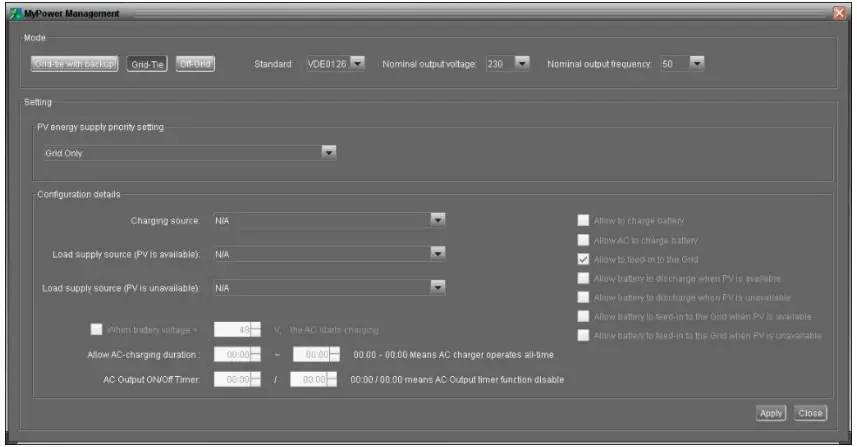Click AC-charging duration start time field
The image size is (857, 447).
click(x=232, y=355)
